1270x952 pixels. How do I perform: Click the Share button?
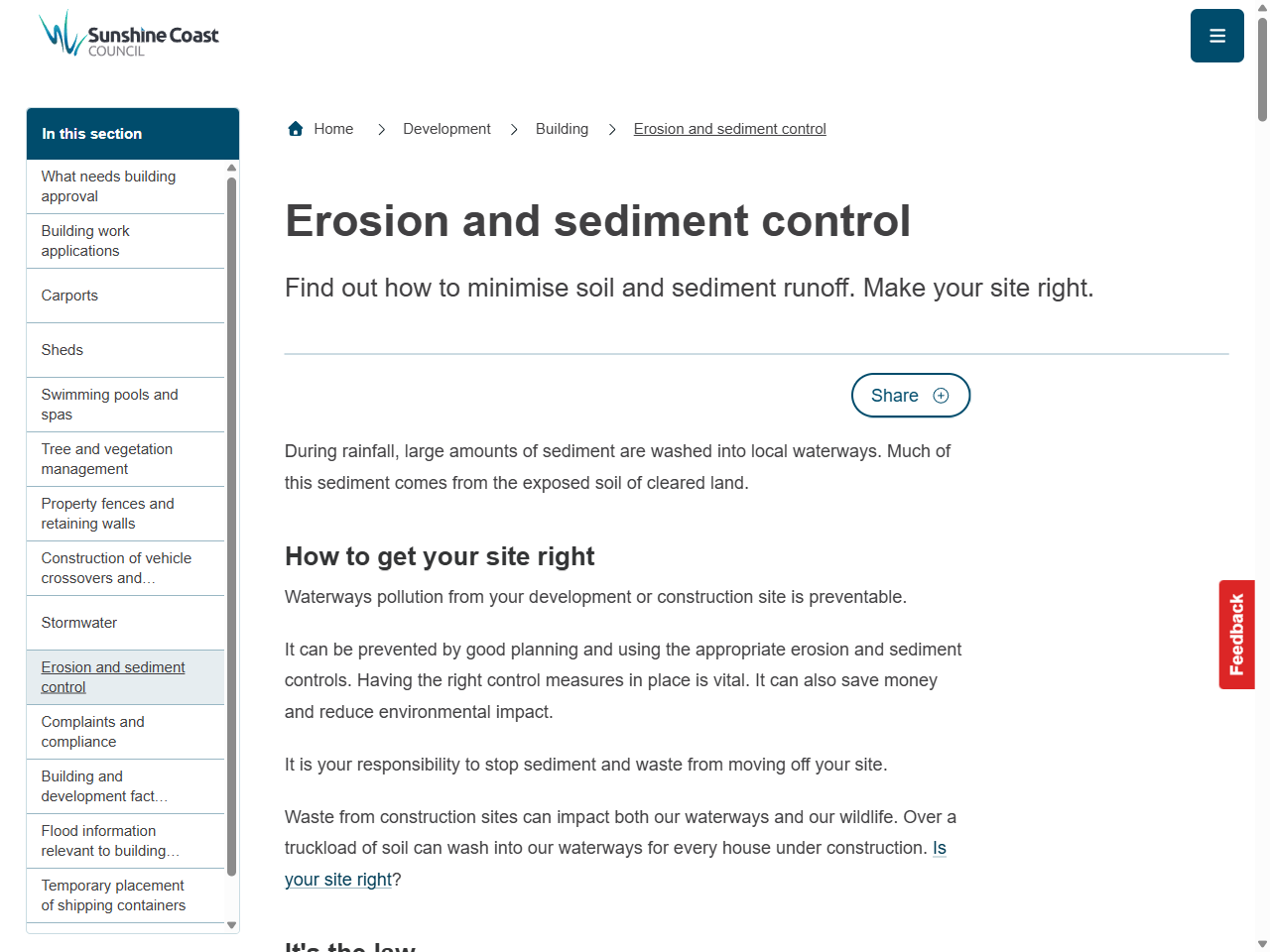pyautogui.click(x=911, y=395)
